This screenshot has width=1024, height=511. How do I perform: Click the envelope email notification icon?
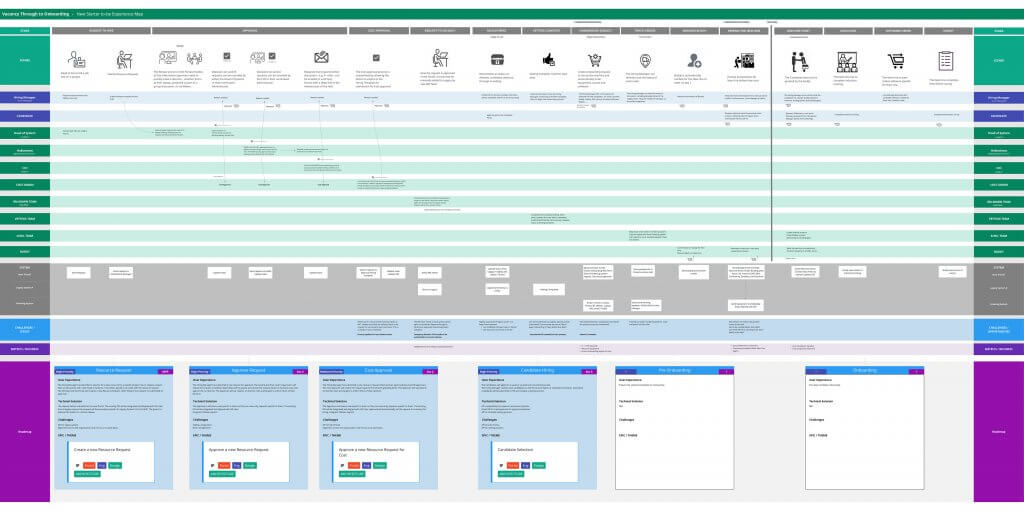[321, 58]
